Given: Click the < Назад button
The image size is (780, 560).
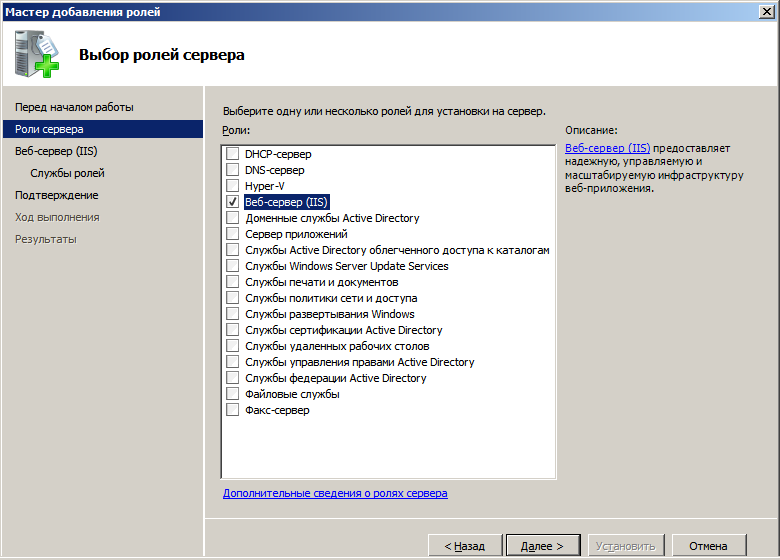Looking at the screenshot, I should (465, 546).
